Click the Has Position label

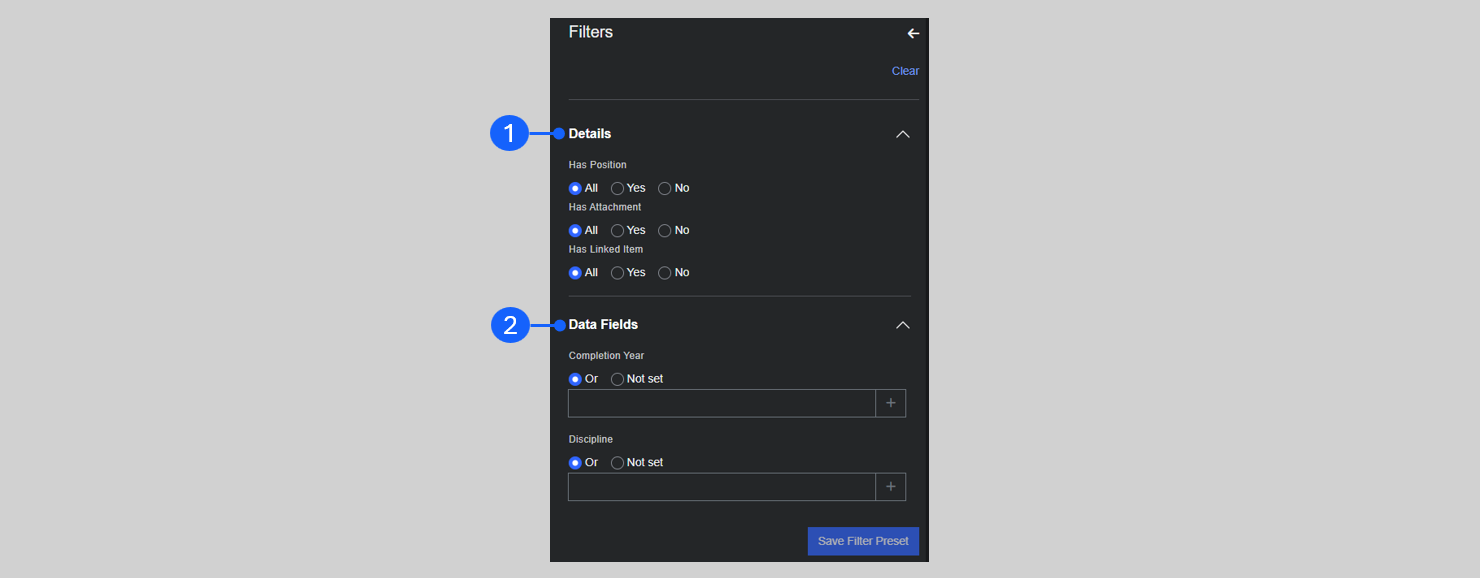[x=598, y=165]
